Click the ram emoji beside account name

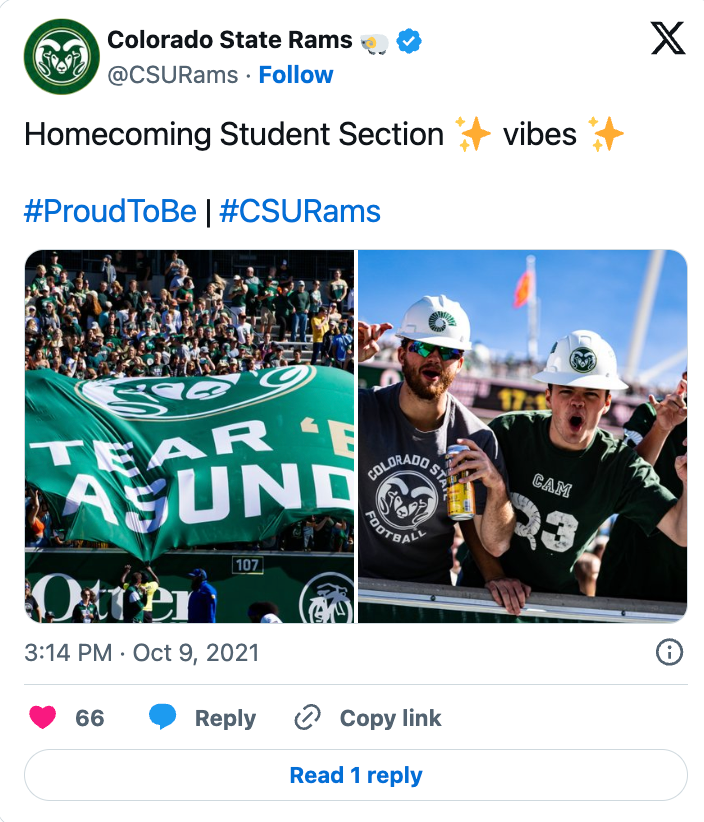coord(375,41)
